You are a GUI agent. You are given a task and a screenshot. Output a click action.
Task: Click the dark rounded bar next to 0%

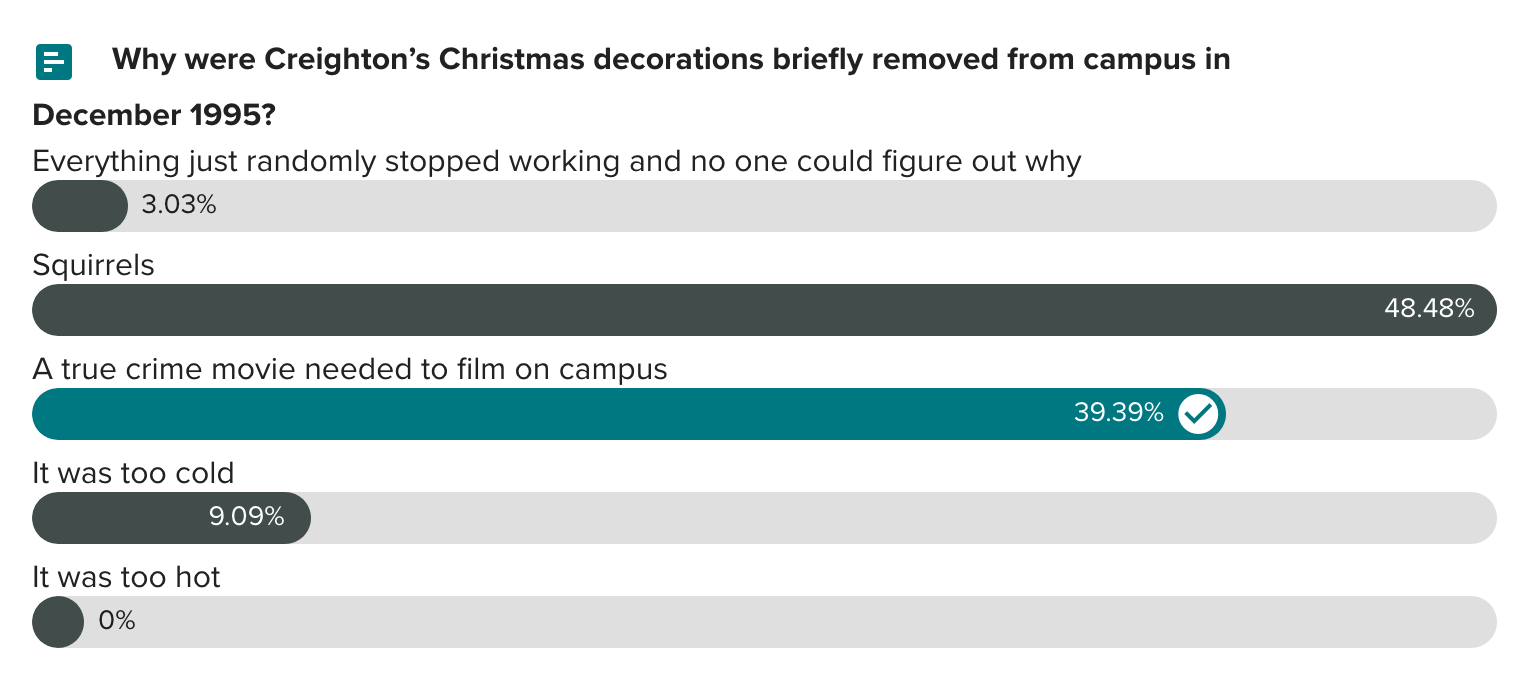58,621
